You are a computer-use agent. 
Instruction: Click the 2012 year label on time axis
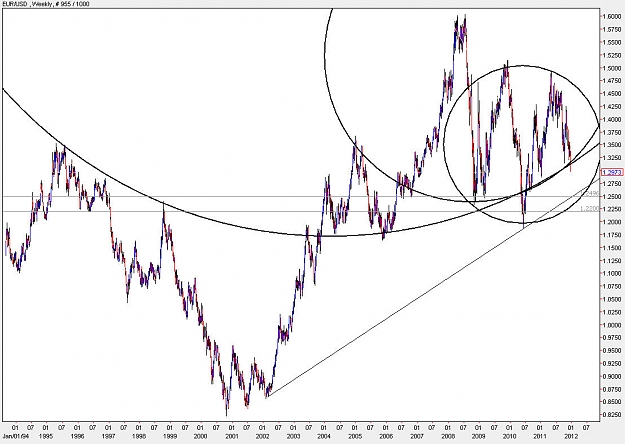point(571,436)
